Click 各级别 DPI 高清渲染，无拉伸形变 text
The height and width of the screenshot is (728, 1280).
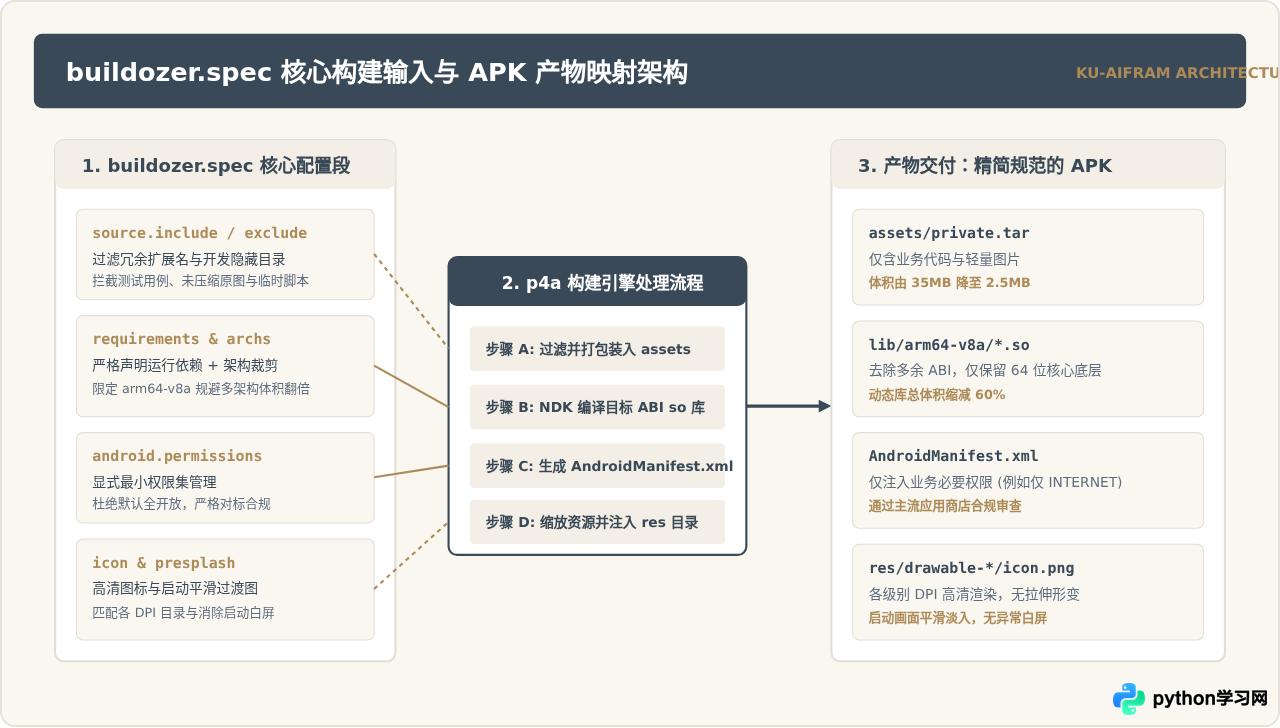974,594
